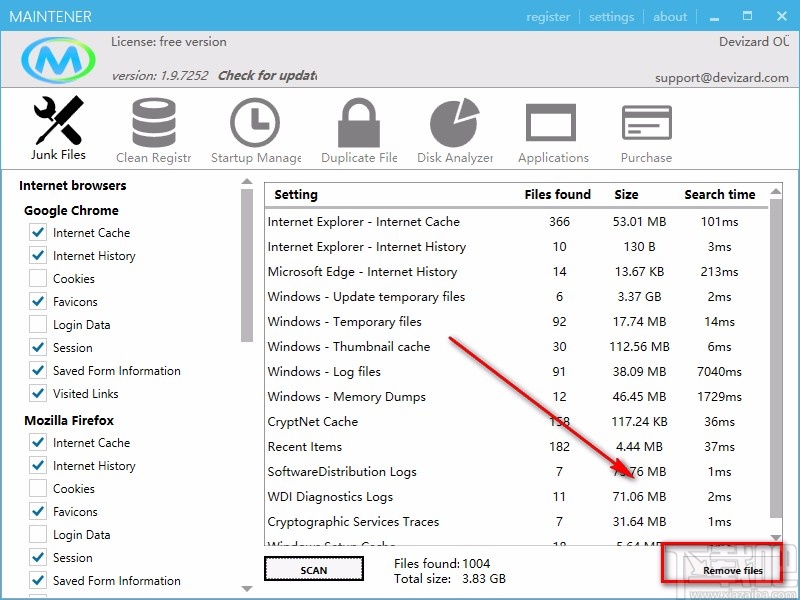
Task: Enable Google Chrome Cookies checkbox
Action: (38, 279)
